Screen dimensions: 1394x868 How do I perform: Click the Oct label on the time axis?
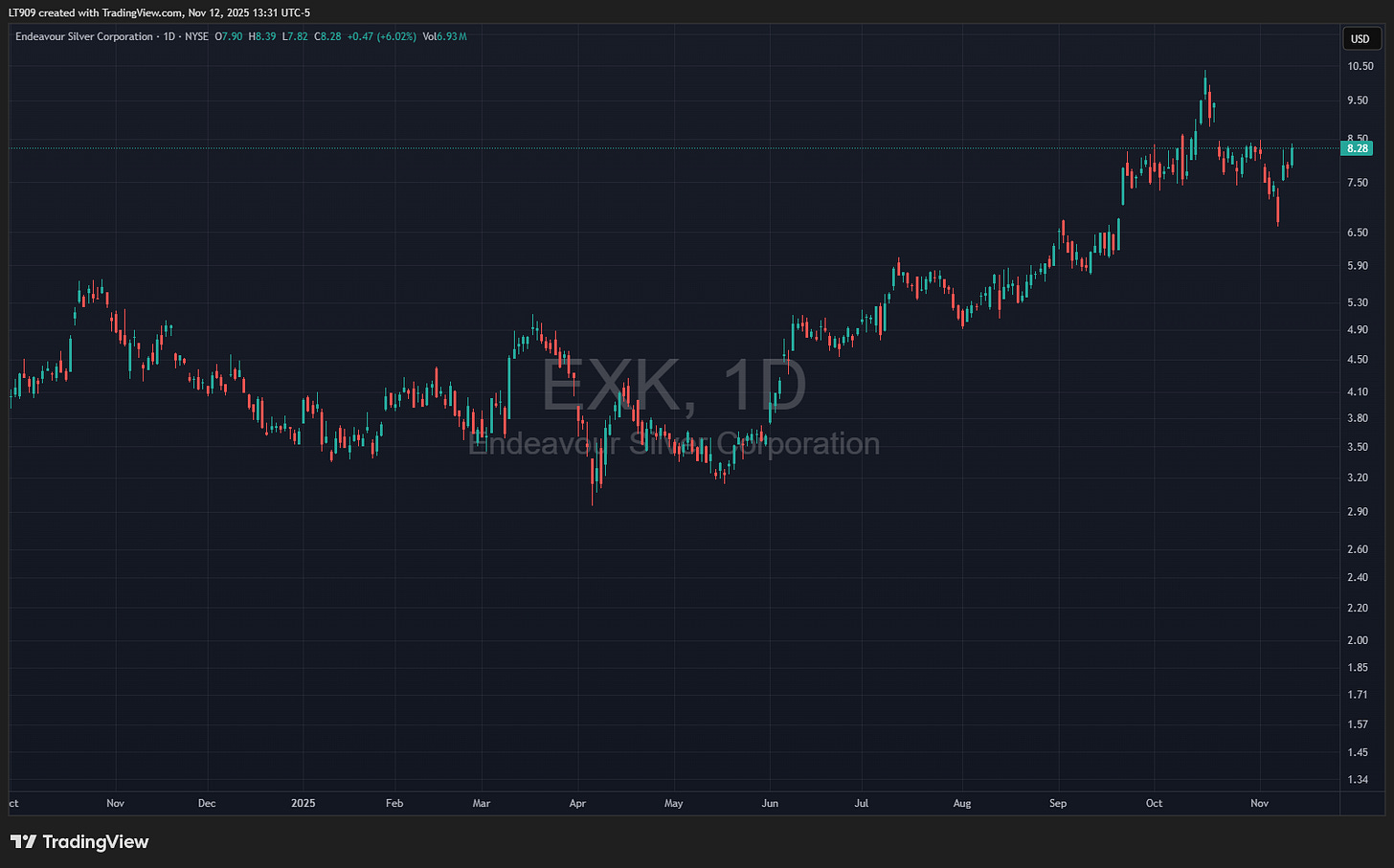[1154, 803]
